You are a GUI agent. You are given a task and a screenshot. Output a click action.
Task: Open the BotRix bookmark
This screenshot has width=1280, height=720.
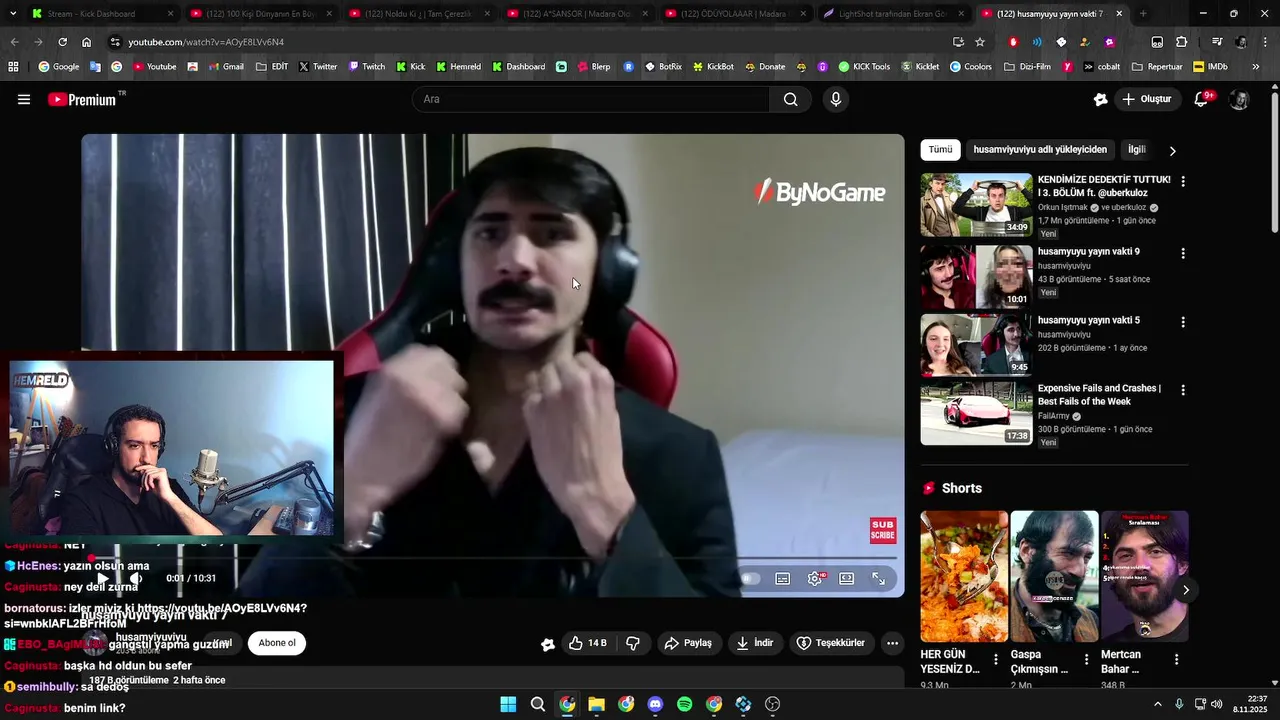point(663,67)
